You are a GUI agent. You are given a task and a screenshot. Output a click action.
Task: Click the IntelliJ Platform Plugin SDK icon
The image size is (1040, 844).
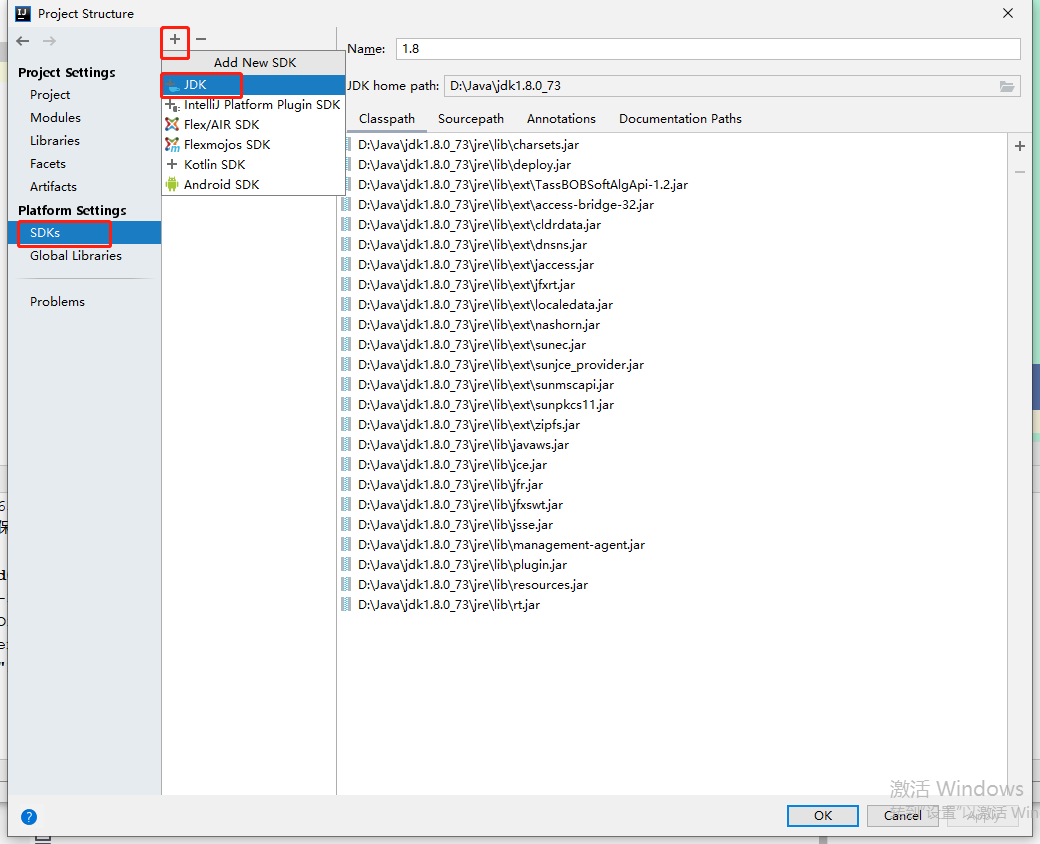172,105
